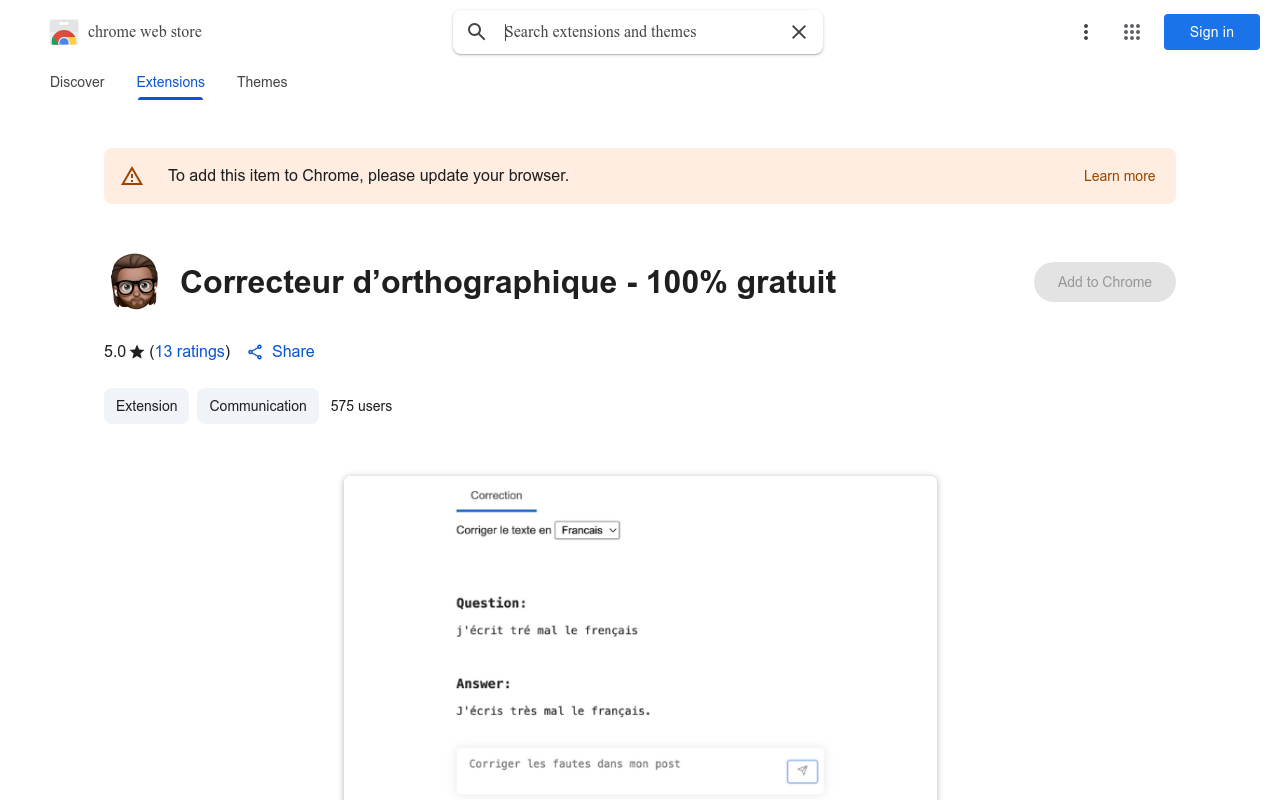Click the warning triangle icon in the banner
Viewport: 1280px width, 800px height.
pyautogui.click(x=132, y=175)
